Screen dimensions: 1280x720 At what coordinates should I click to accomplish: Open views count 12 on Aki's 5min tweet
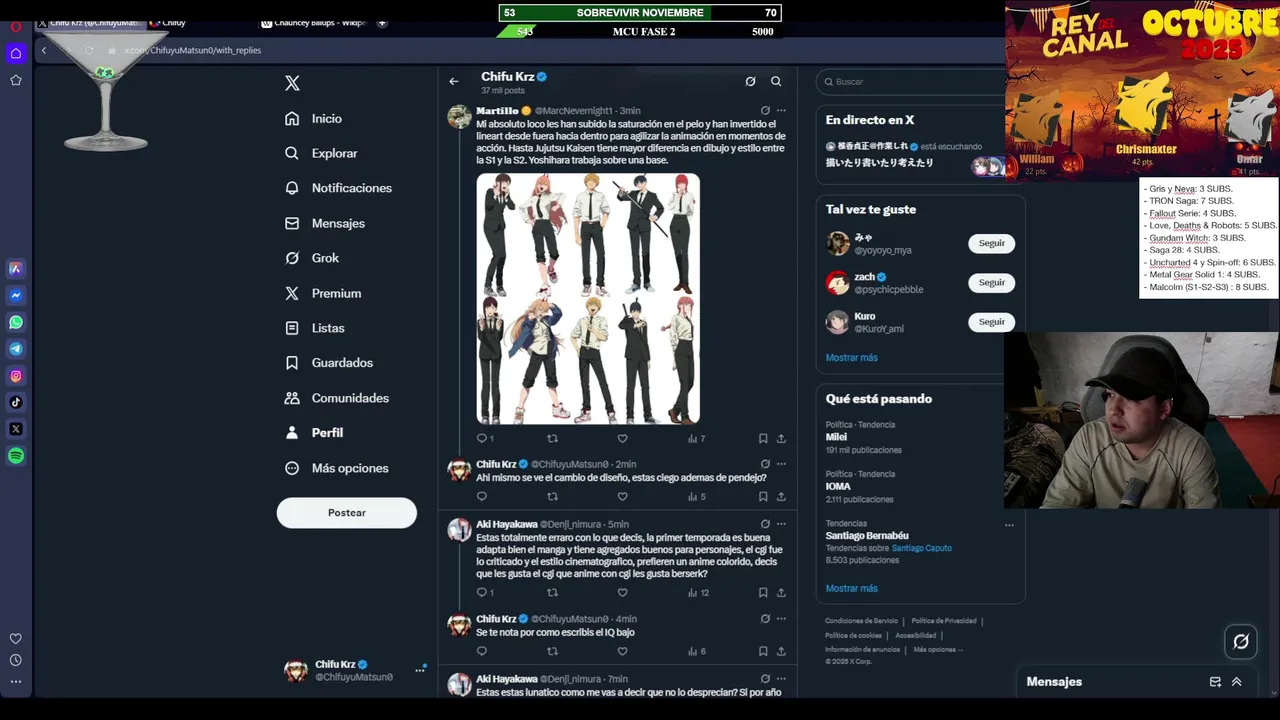(x=698, y=592)
